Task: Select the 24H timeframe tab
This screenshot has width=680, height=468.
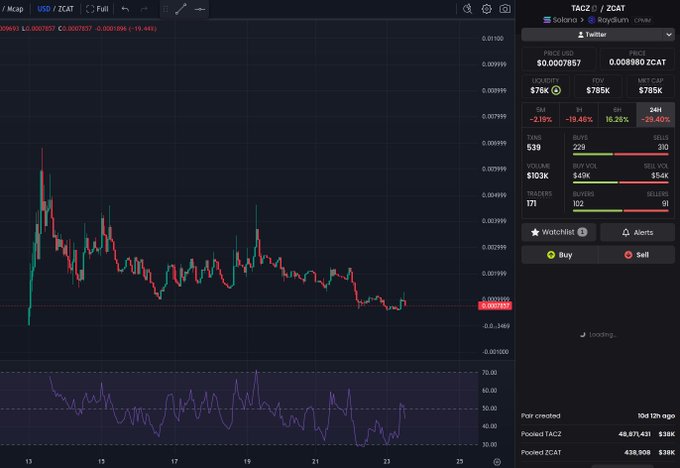Action: coord(655,115)
